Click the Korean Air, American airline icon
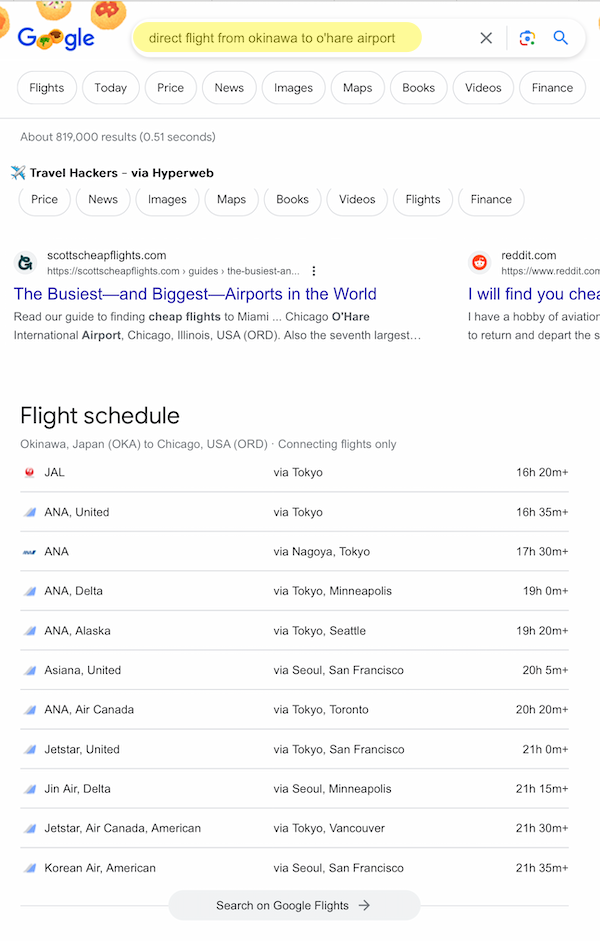The width and height of the screenshot is (600, 941). pos(29,868)
